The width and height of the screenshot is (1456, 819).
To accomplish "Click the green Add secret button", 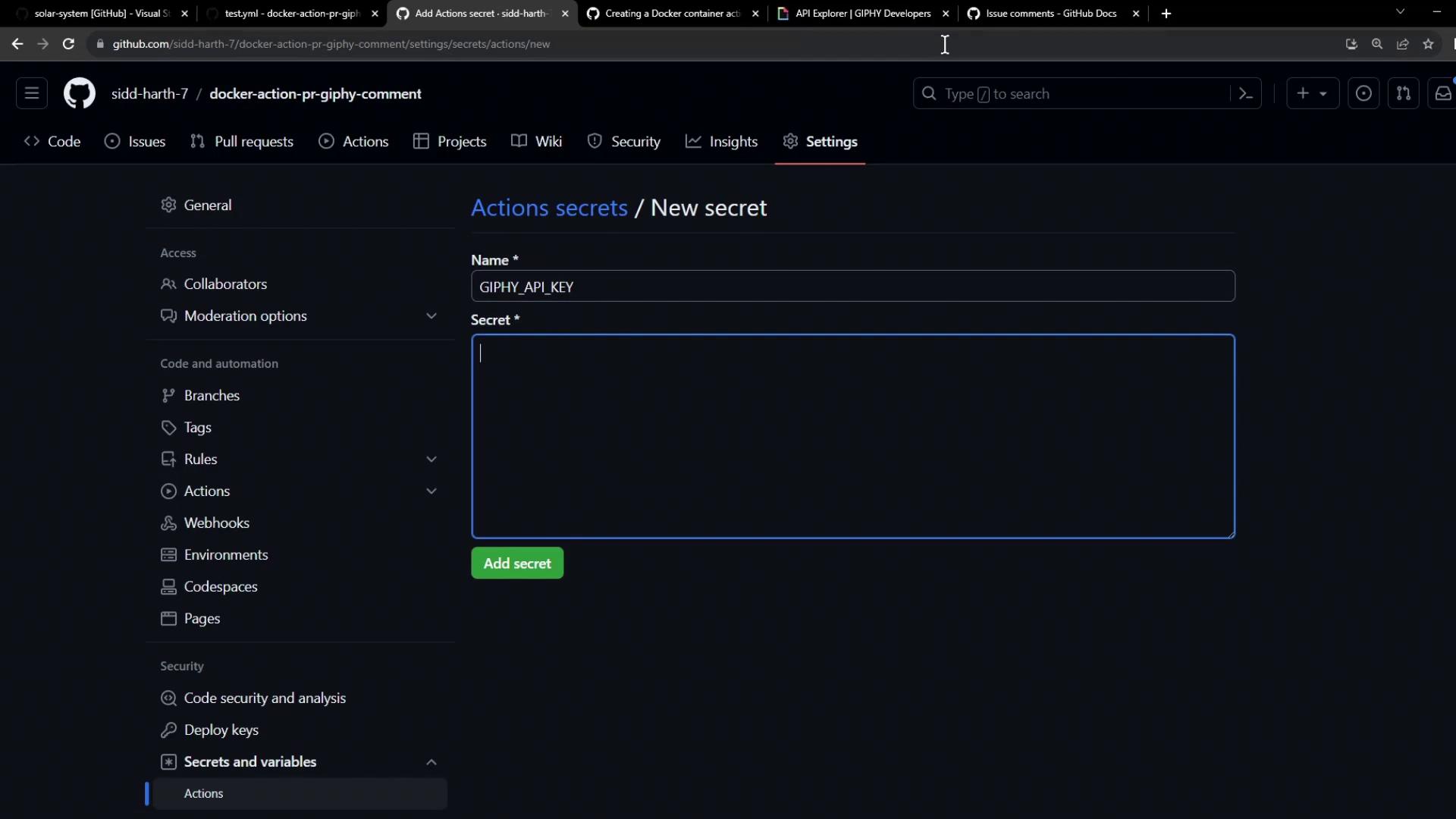I will click(517, 563).
